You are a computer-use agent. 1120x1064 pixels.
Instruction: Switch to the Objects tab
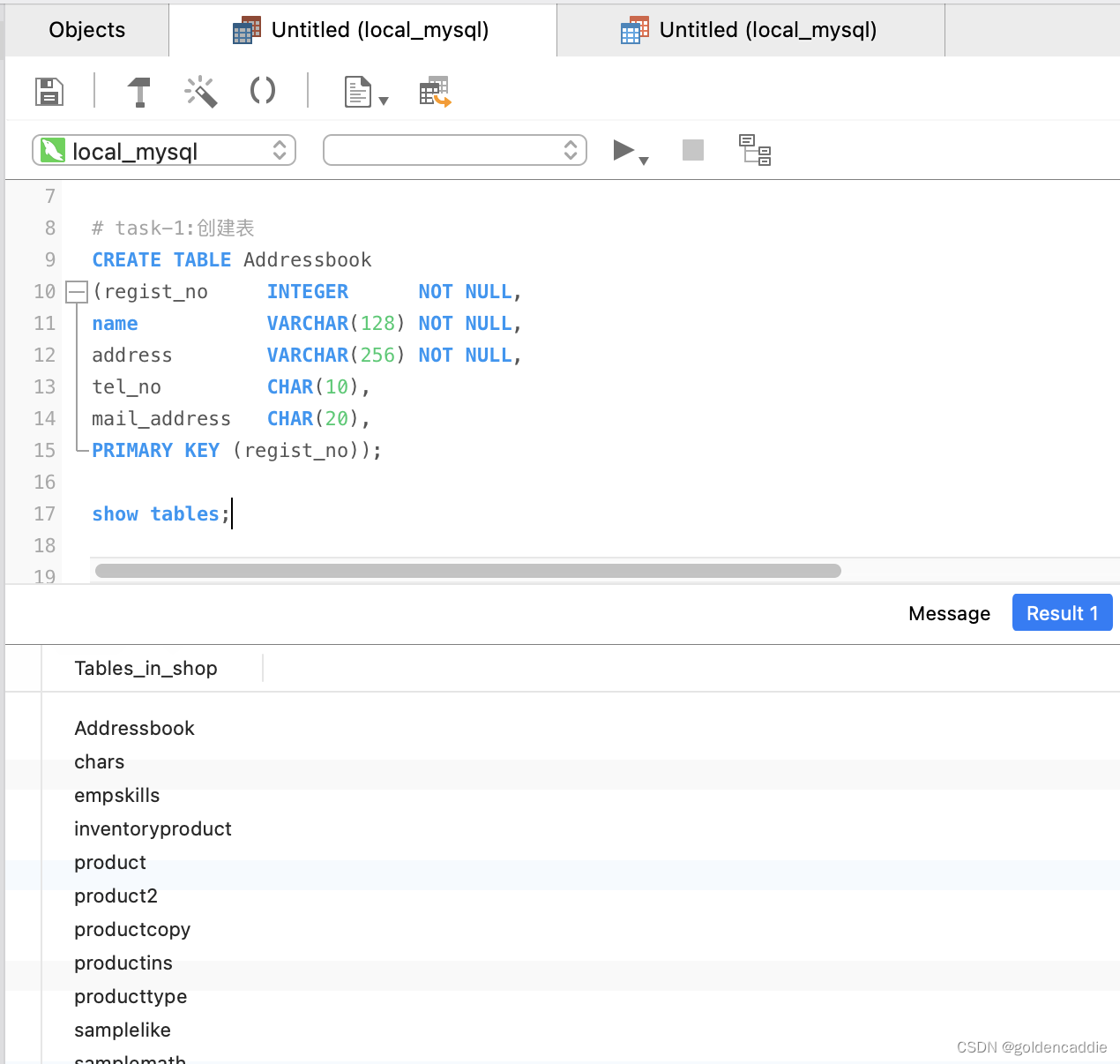tap(86, 30)
